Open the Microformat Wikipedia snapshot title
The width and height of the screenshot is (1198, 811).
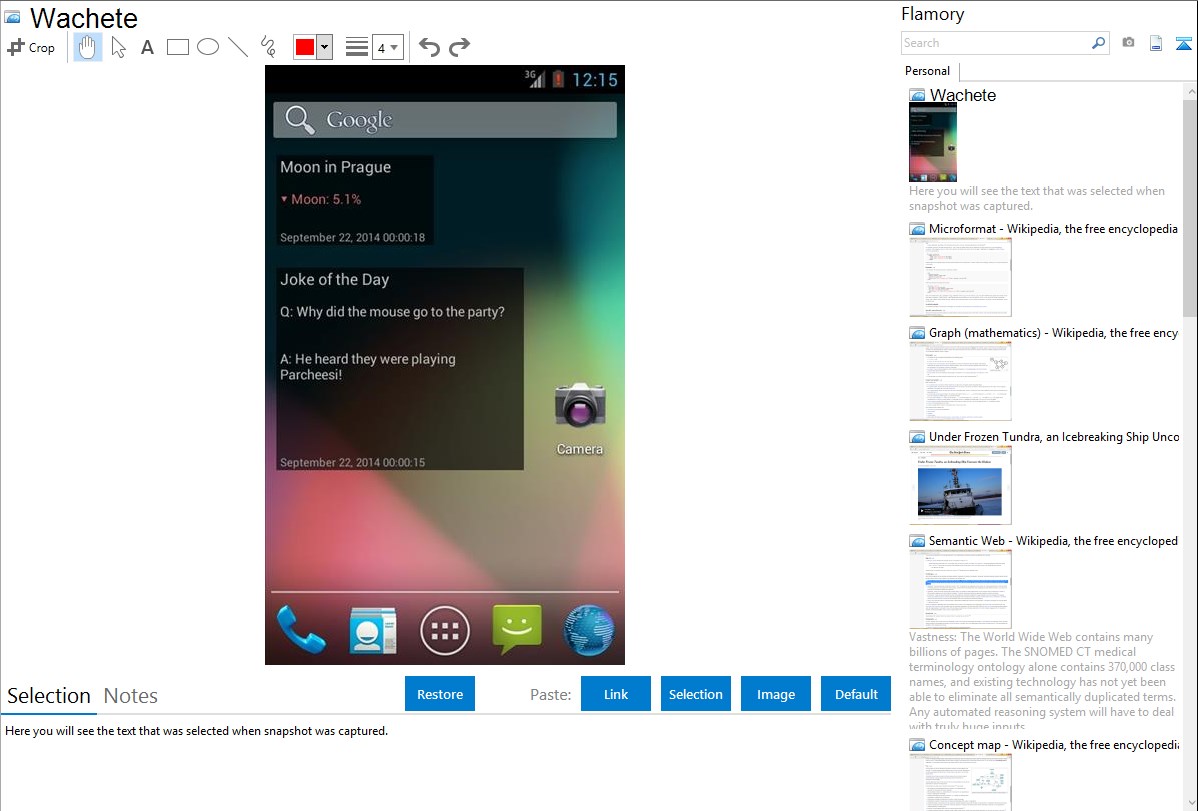tap(1053, 229)
